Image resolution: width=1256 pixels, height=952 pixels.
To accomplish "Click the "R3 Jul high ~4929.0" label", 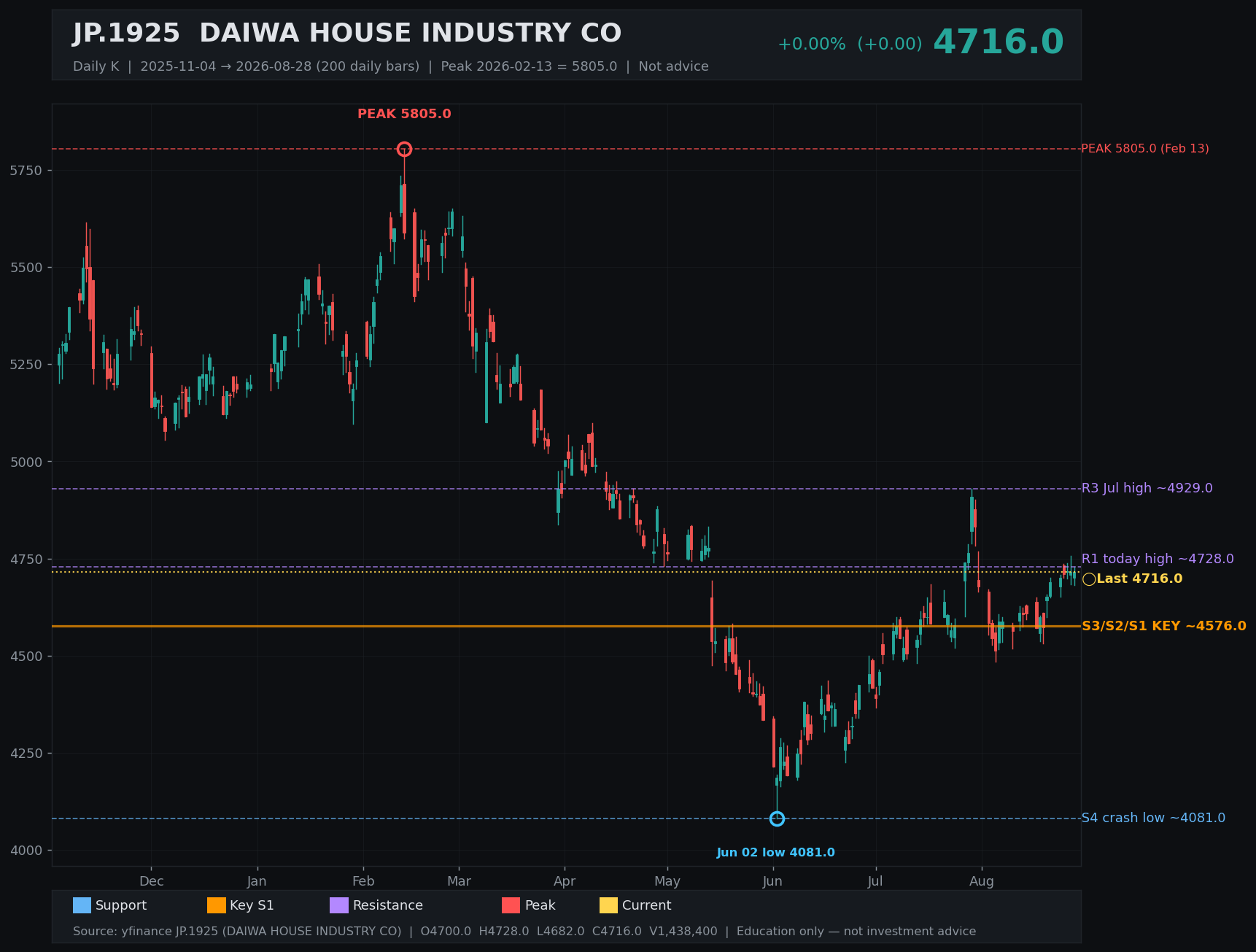I will pyautogui.click(x=1147, y=488).
